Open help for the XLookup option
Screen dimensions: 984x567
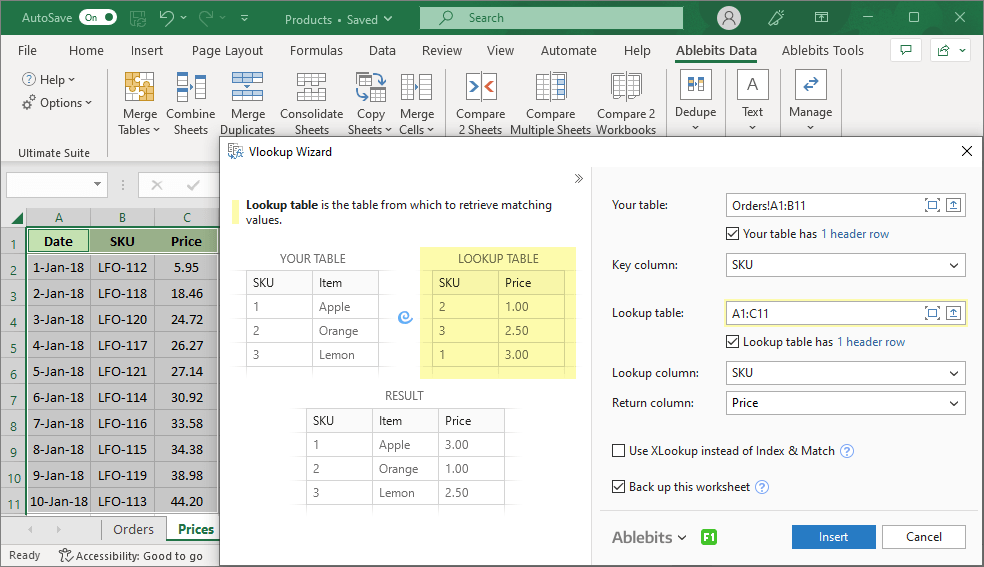[847, 451]
